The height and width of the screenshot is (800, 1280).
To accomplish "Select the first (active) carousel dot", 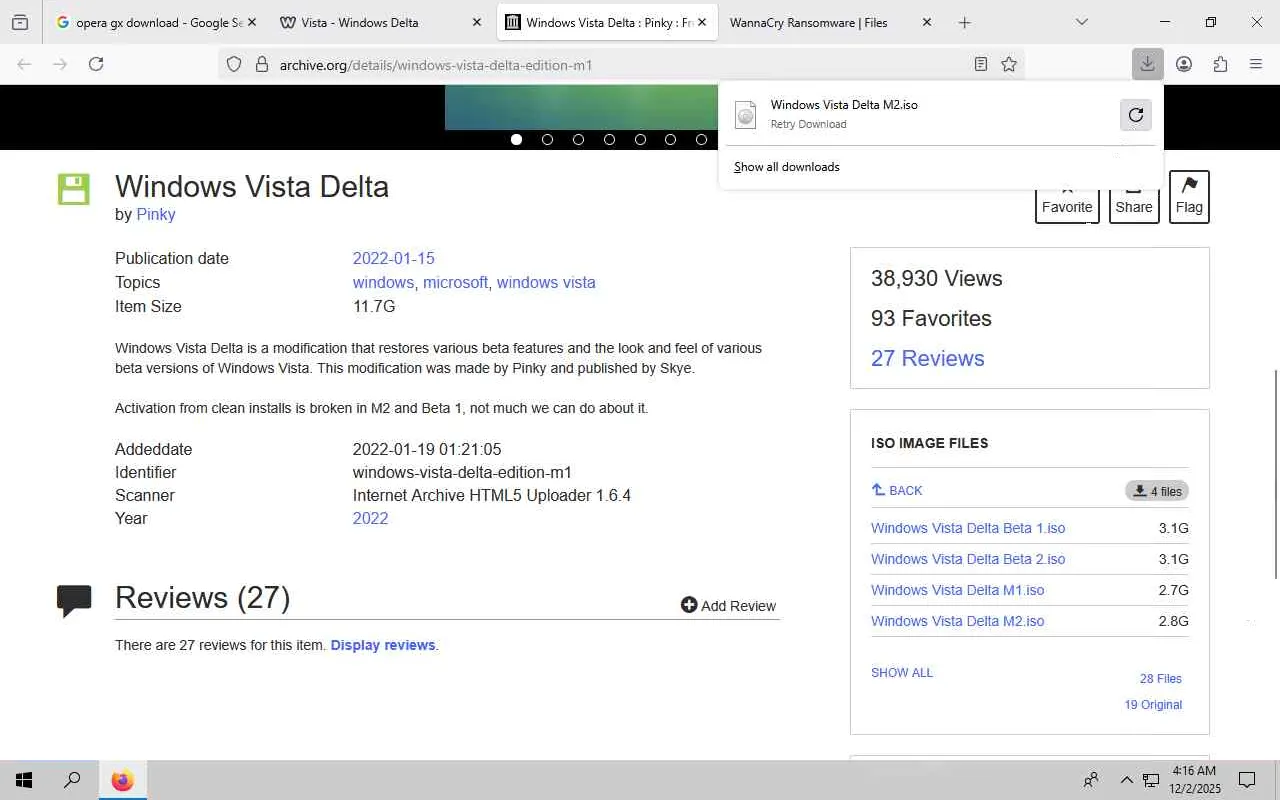I will (516, 139).
